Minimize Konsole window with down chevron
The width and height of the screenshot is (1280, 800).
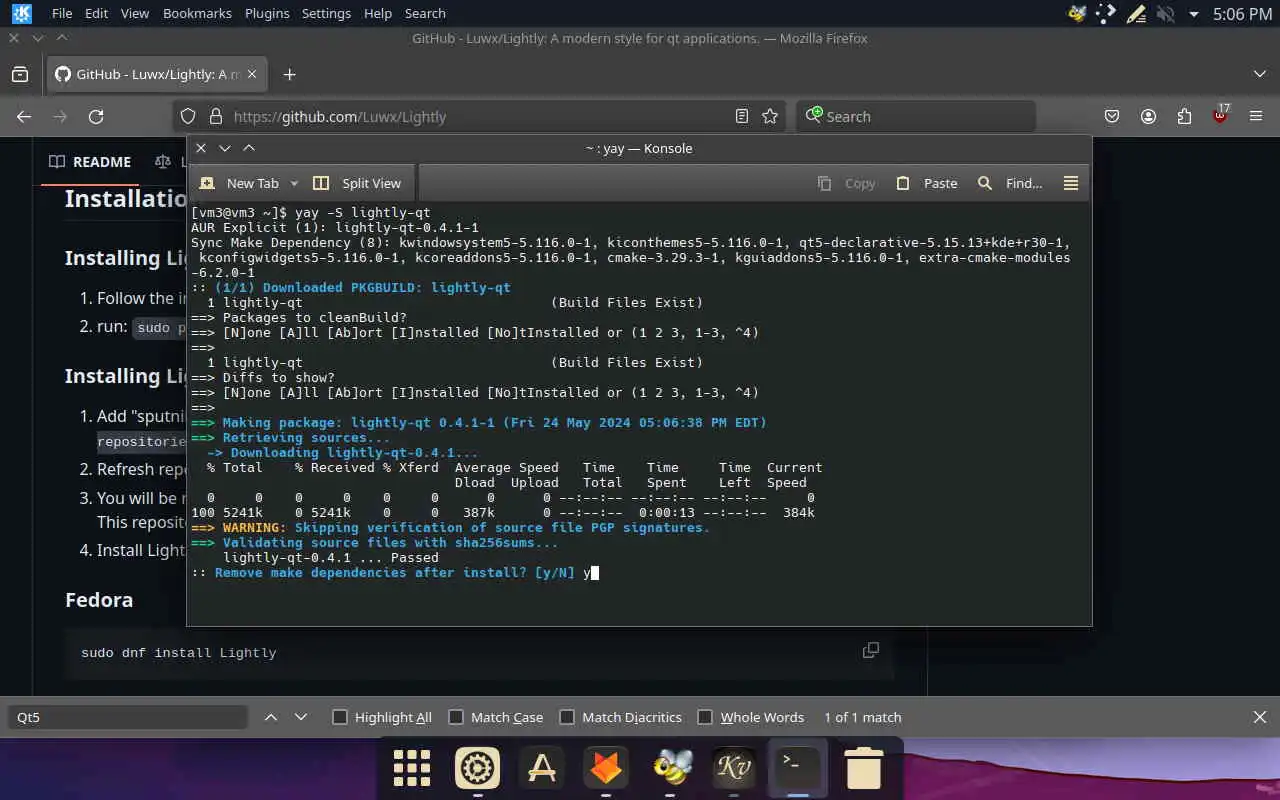coord(225,148)
